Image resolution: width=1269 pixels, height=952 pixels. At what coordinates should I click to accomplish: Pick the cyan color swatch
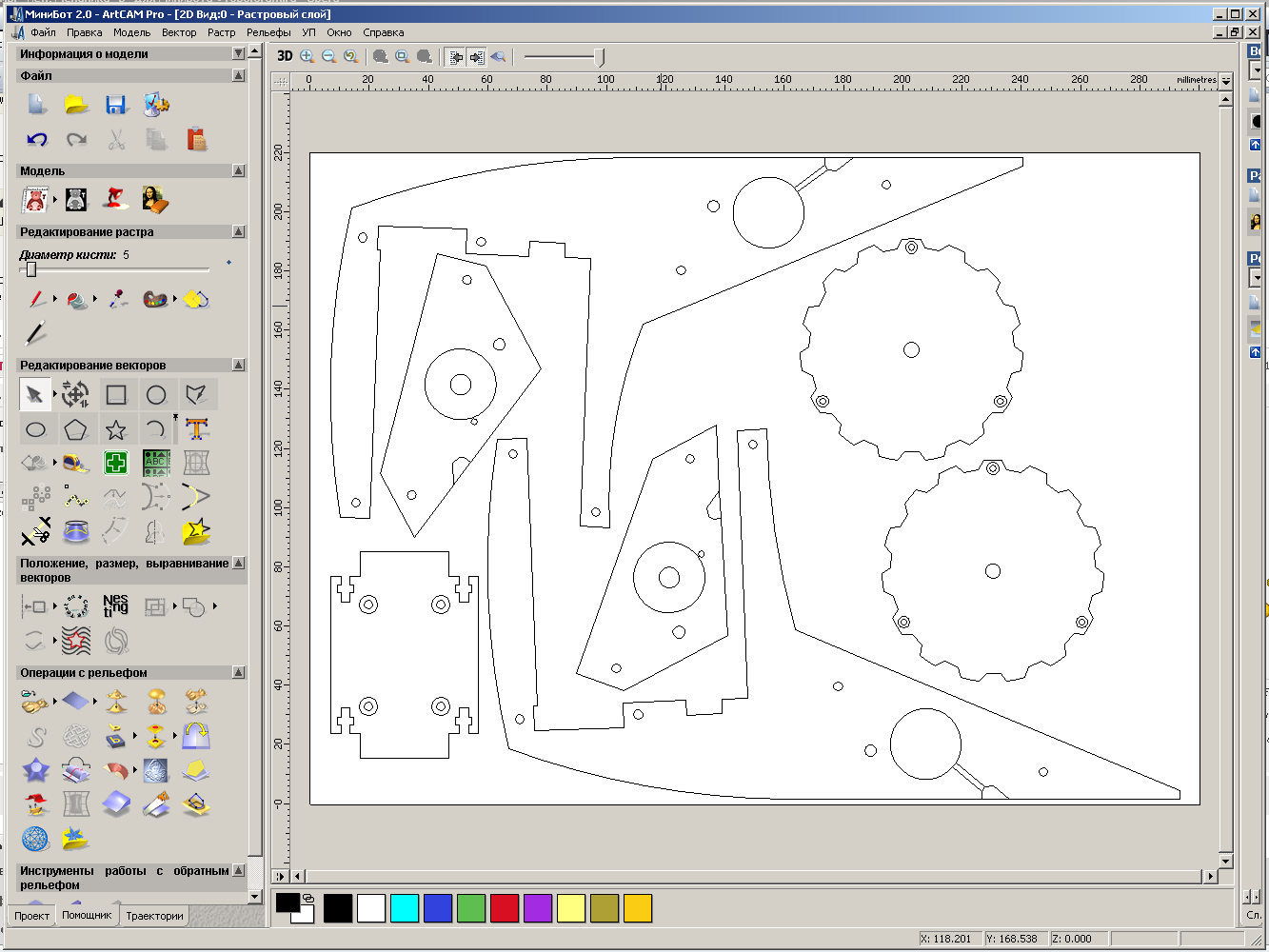tap(405, 908)
